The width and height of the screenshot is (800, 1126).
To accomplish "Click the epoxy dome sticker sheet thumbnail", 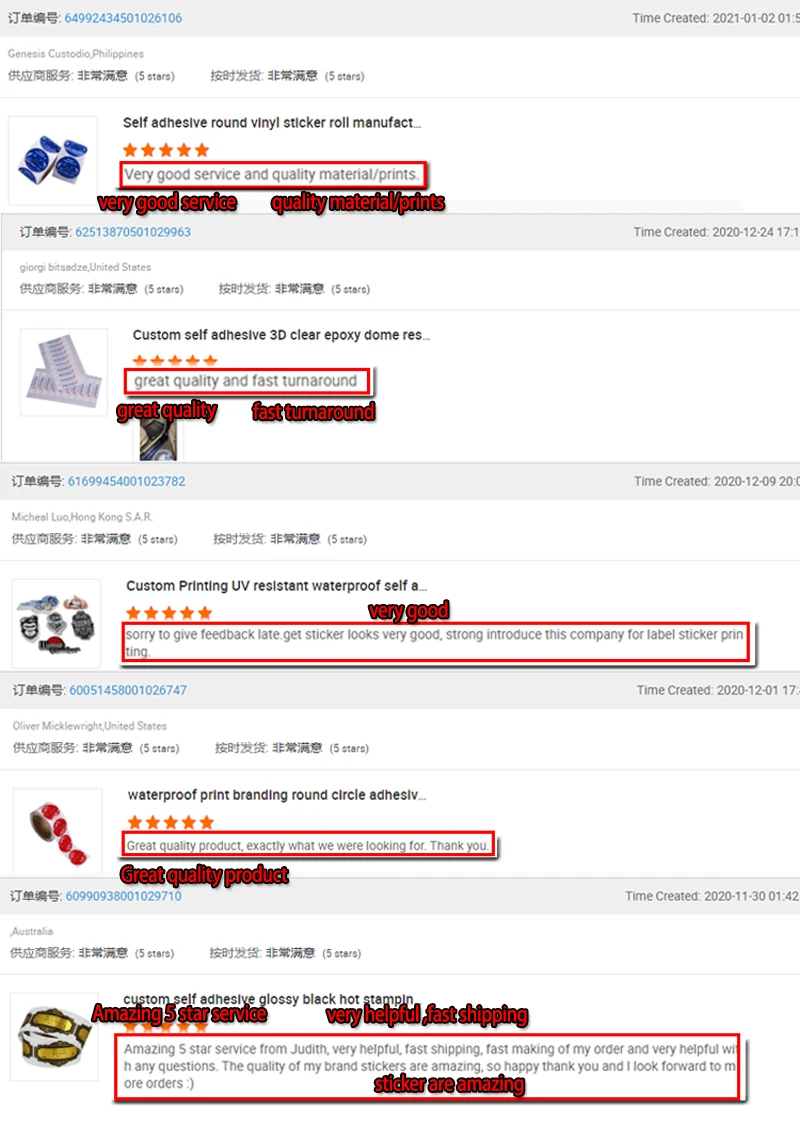I will pos(64,372).
